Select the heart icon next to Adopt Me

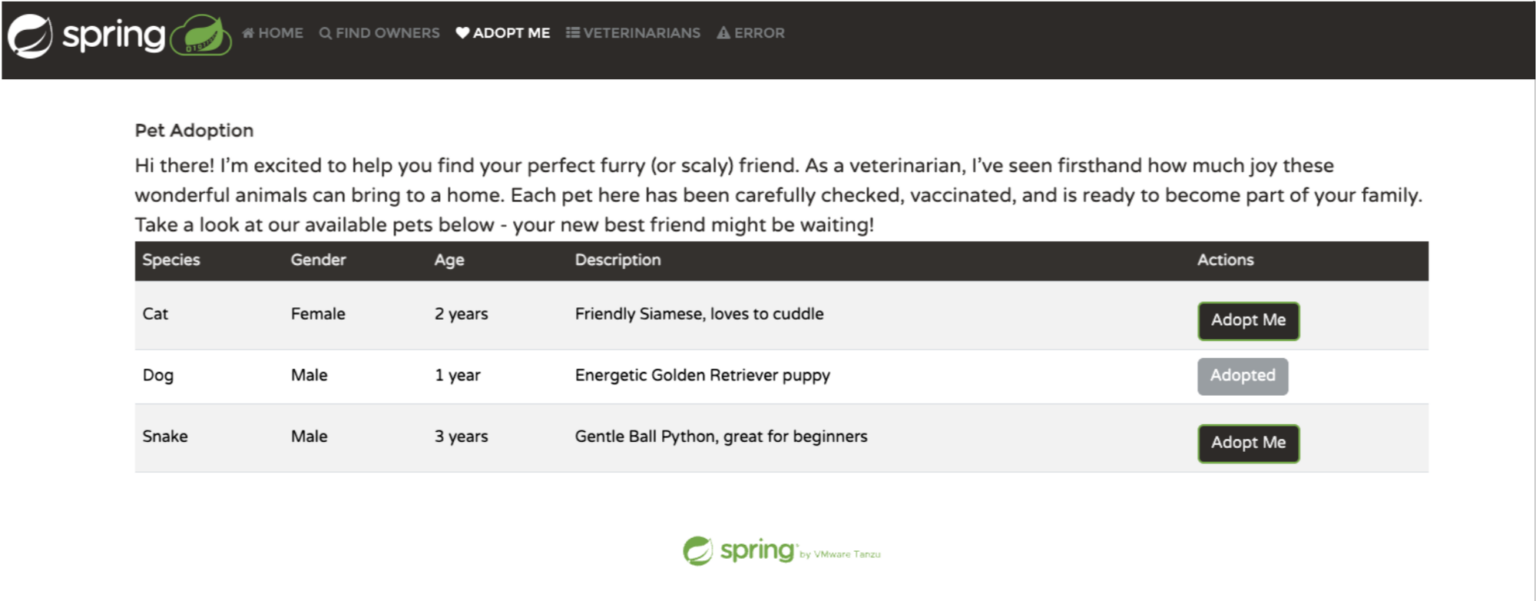coord(460,32)
